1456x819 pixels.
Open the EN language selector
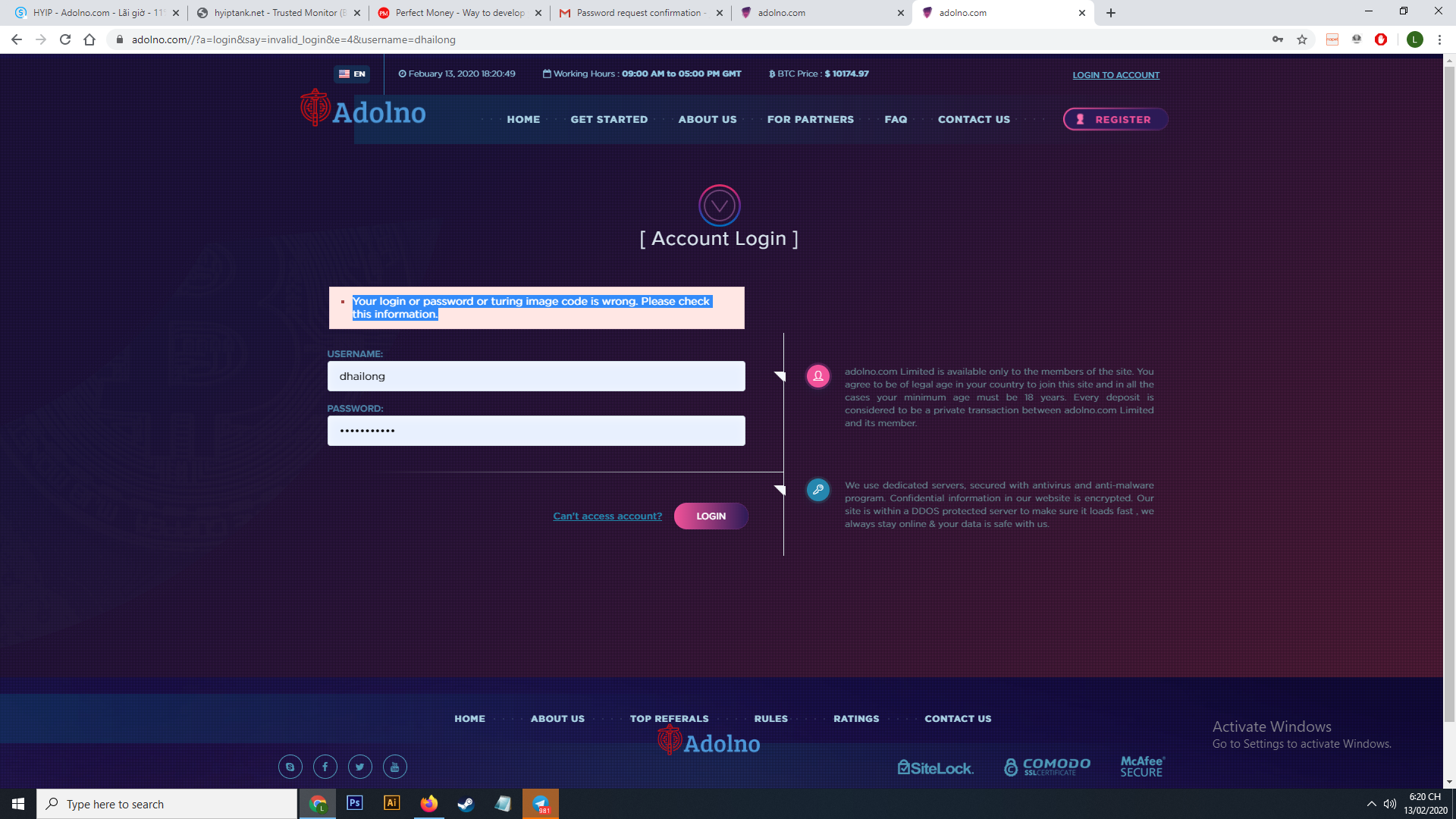[352, 74]
